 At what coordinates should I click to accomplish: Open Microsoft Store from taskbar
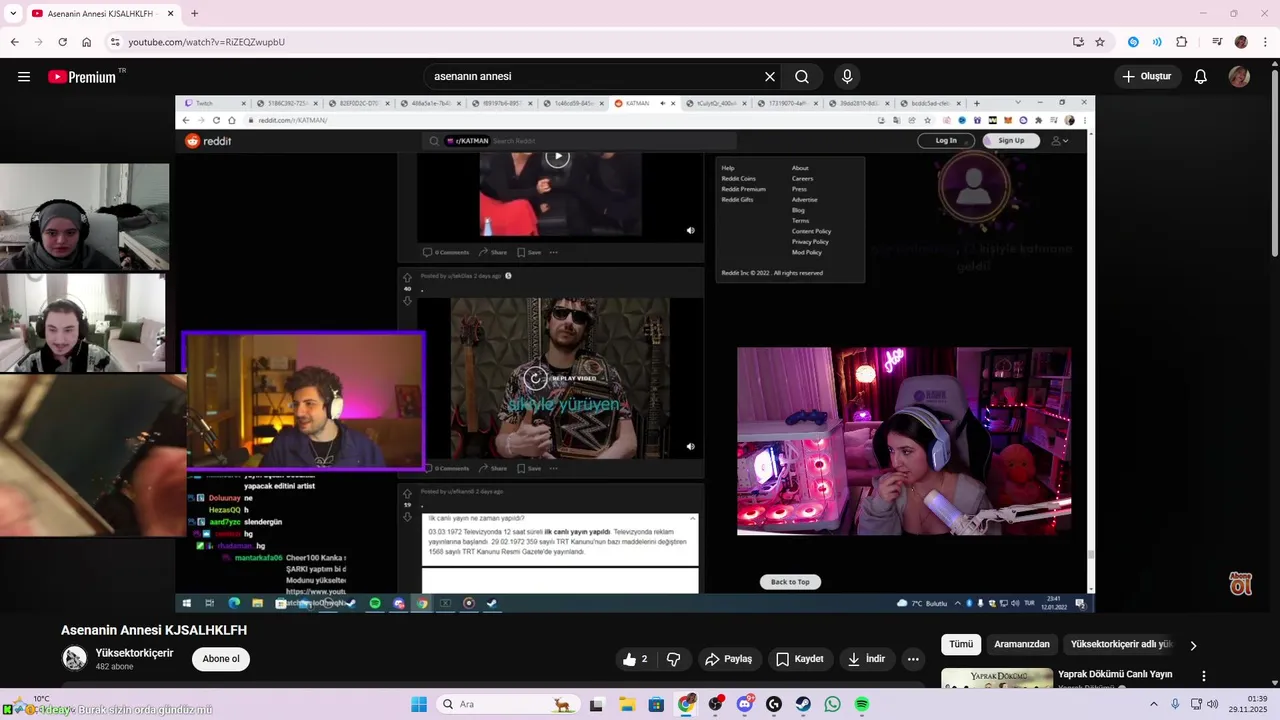click(x=657, y=704)
